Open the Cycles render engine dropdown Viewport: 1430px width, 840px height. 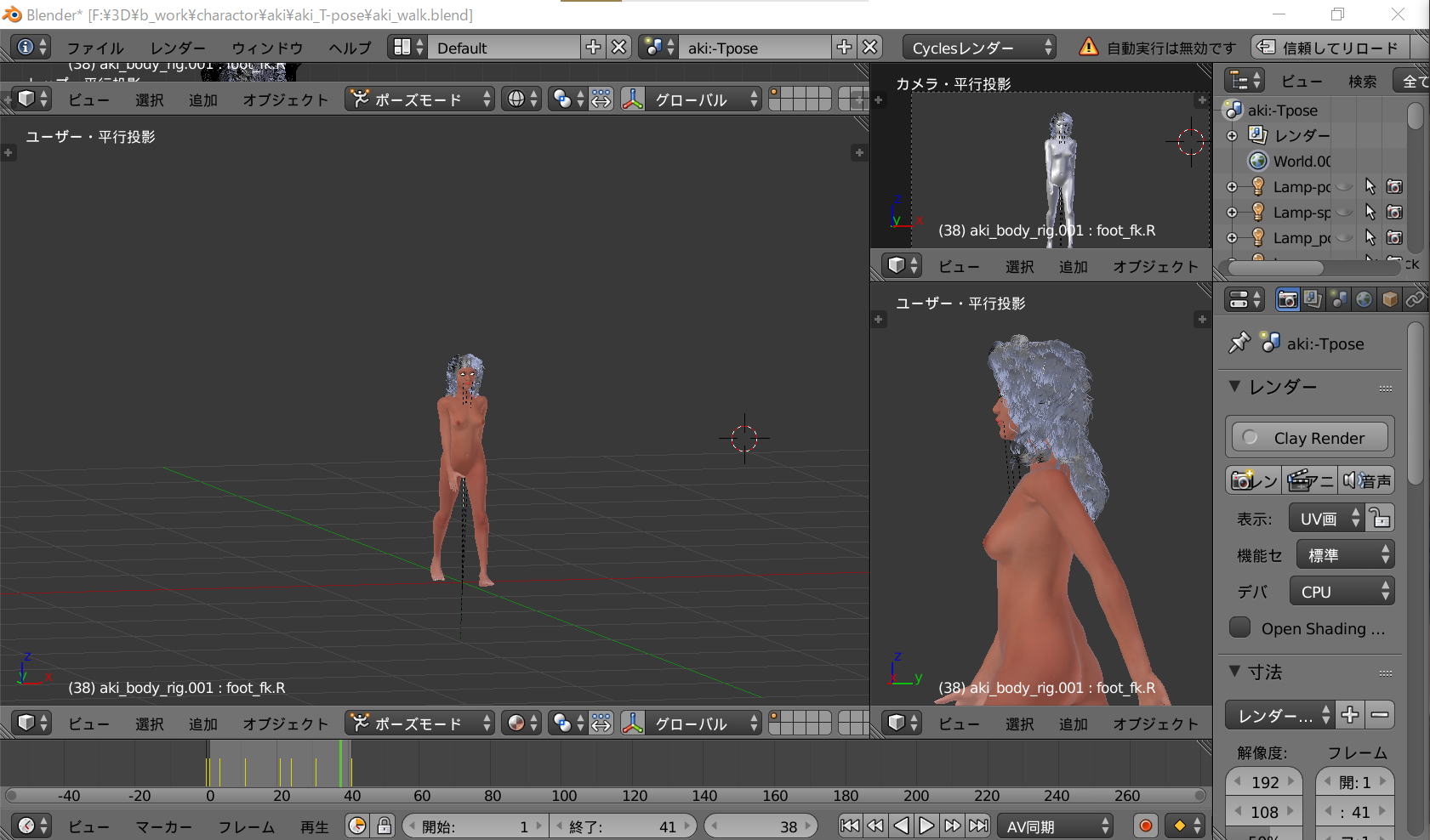(979, 48)
